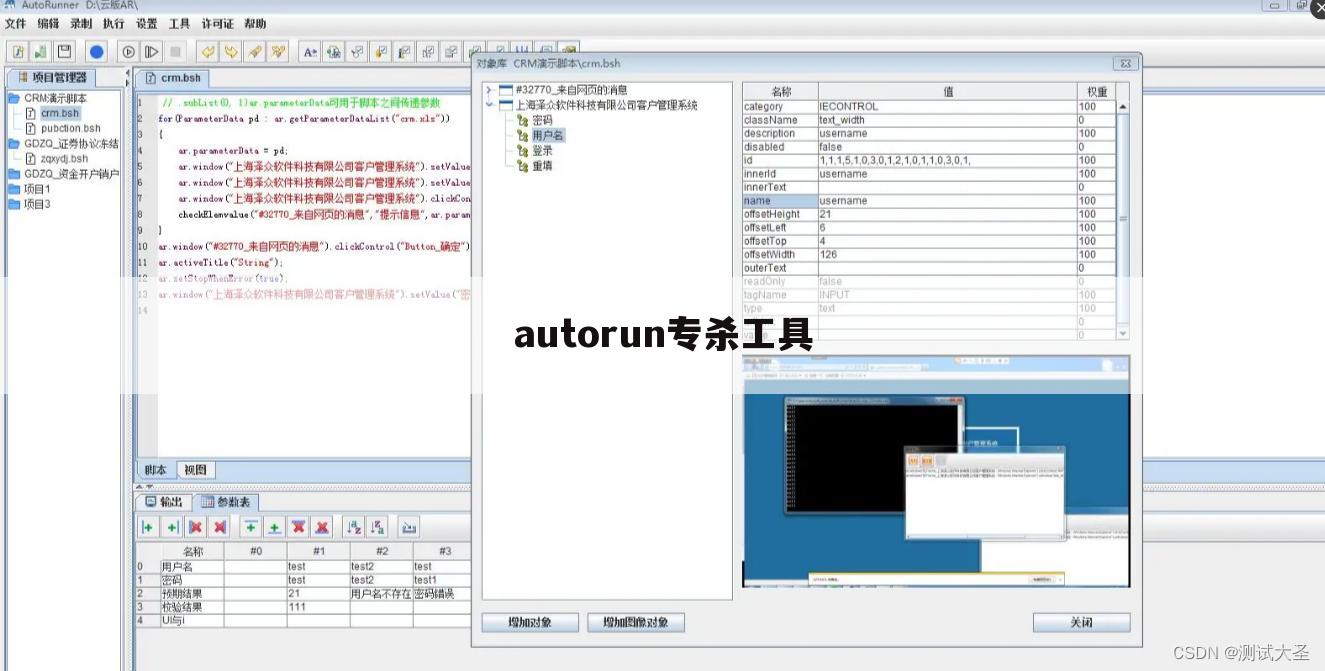
Task: Click the 关闭 button in the object library
Action: point(1081,622)
